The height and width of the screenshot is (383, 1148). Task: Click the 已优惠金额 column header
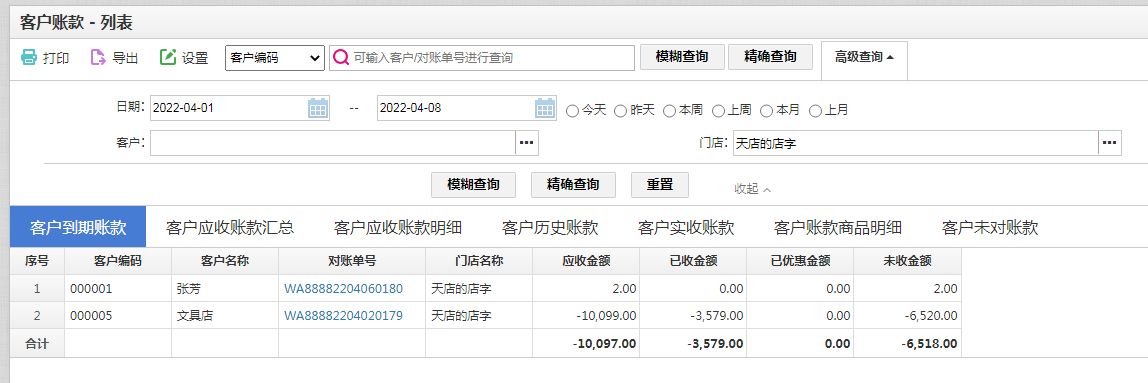coord(800,261)
